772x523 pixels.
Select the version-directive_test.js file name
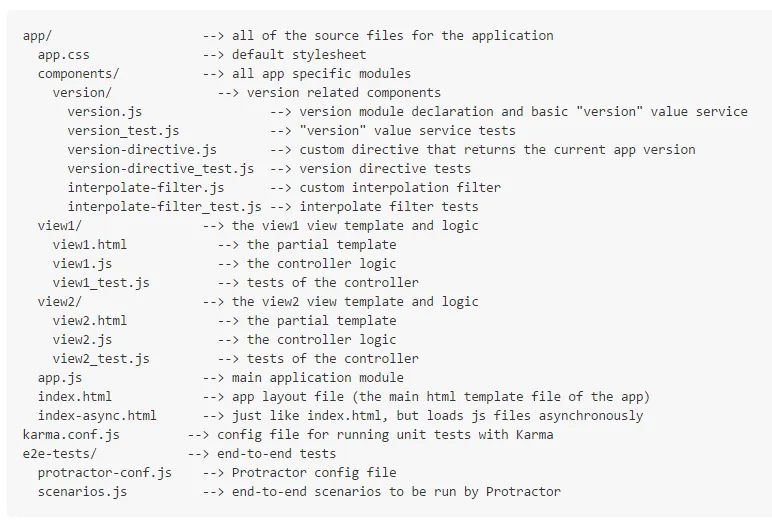pyautogui.click(x=161, y=169)
